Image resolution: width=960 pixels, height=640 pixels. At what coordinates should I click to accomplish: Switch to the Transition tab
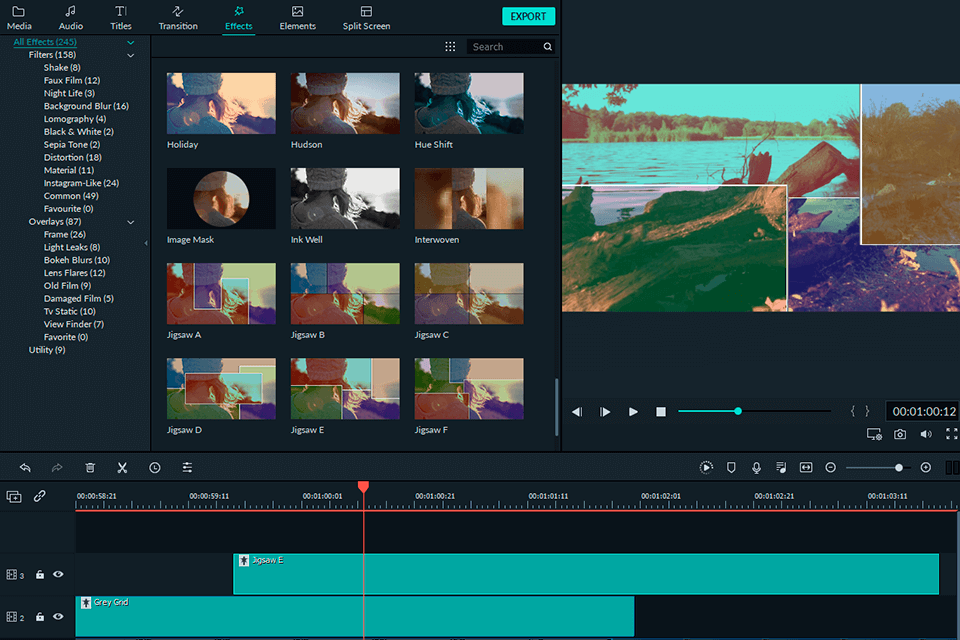tap(178, 16)
